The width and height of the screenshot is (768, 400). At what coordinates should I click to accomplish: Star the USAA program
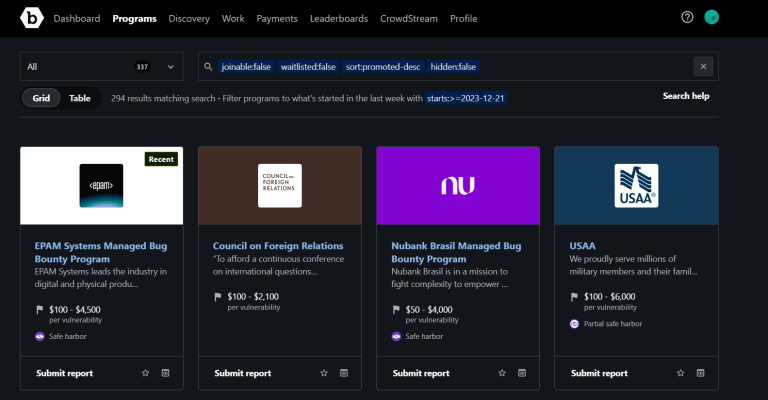tap(679, 373)
